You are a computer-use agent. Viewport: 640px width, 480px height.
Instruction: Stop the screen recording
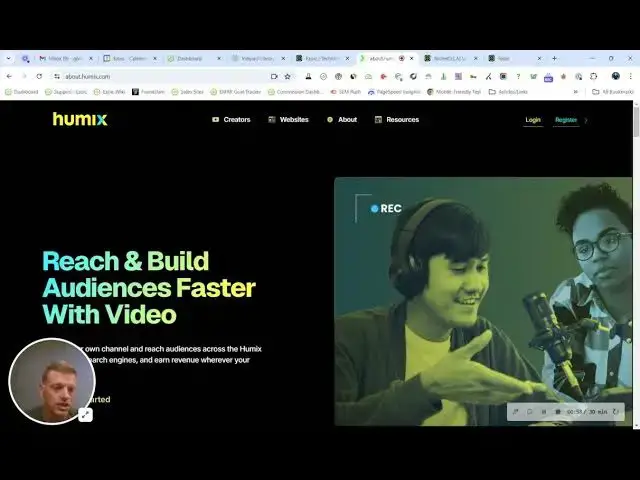(558, 412)
